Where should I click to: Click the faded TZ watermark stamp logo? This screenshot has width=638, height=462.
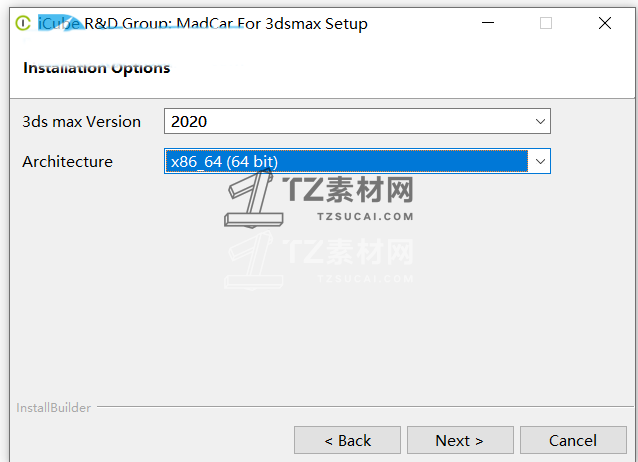253,261
